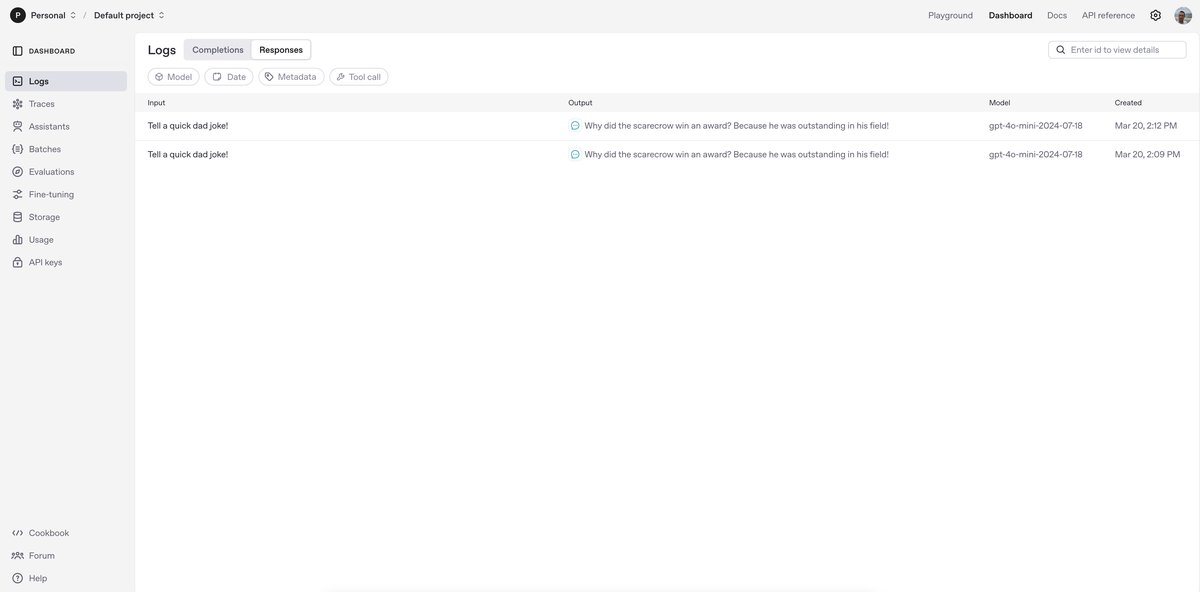
Task: Click the Fine-tuning icon
Action: pos(18,194)
